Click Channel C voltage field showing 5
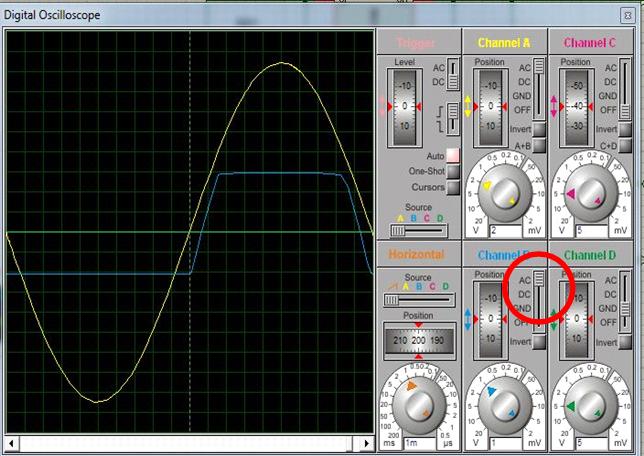Viewport: 644px width, 456px height. click(x=592, y=230)
